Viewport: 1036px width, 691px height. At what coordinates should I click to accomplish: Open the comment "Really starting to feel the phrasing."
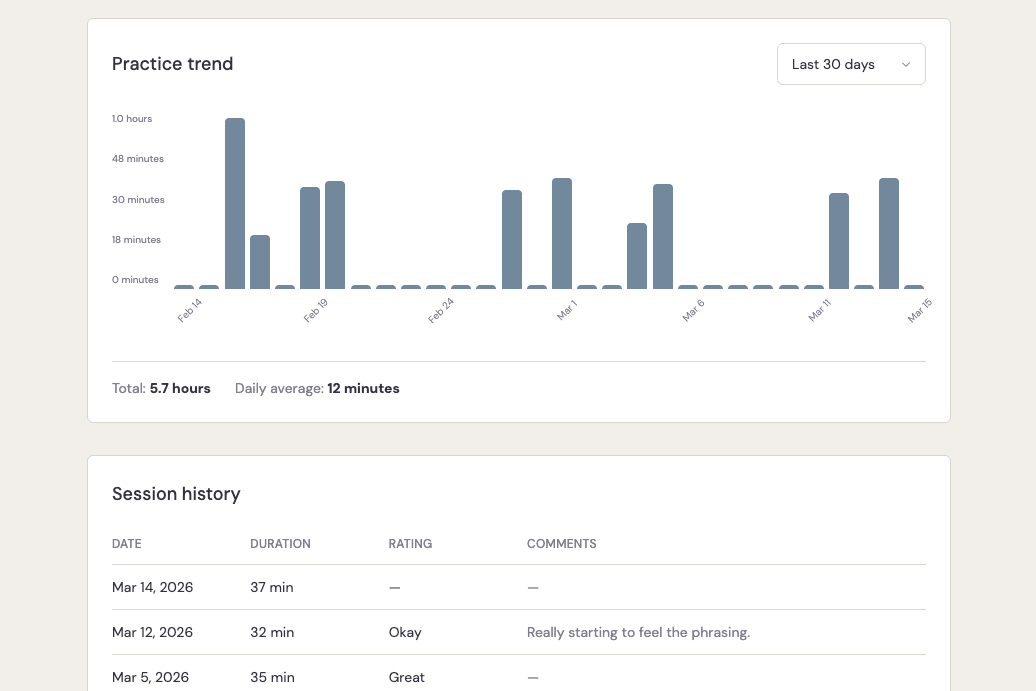pyautogui.click(x=638, y=632)
